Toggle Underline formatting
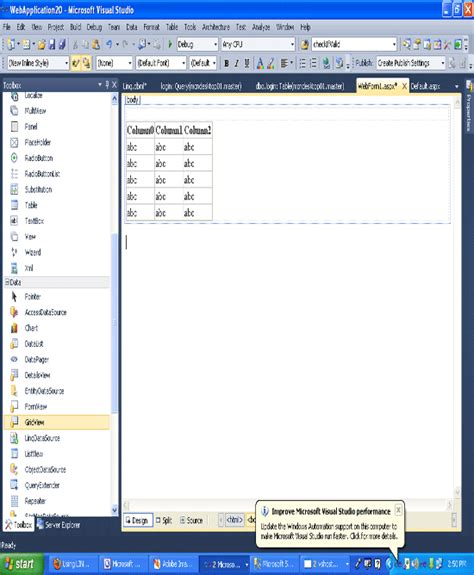 pos(247,63)
